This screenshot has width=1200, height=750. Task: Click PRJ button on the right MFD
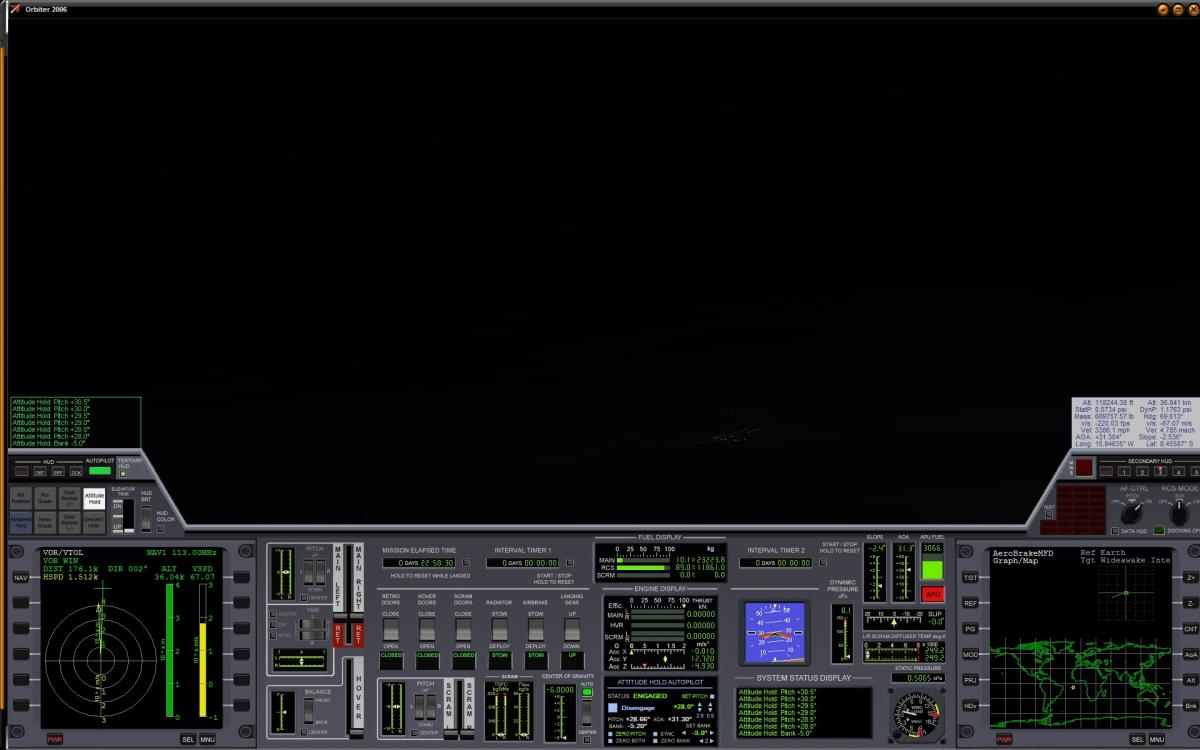coord(970,680)
